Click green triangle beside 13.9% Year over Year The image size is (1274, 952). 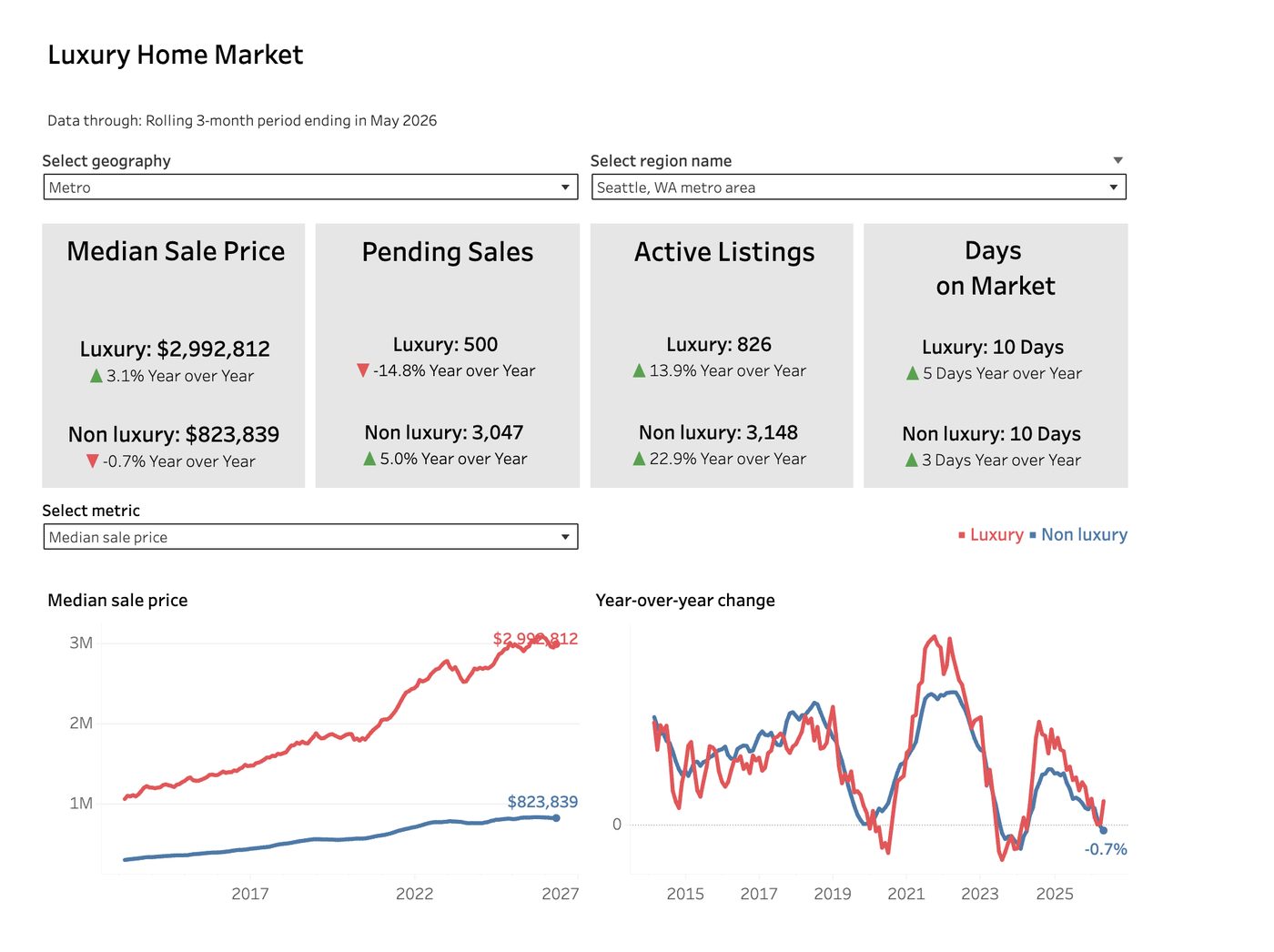(639, 370)
